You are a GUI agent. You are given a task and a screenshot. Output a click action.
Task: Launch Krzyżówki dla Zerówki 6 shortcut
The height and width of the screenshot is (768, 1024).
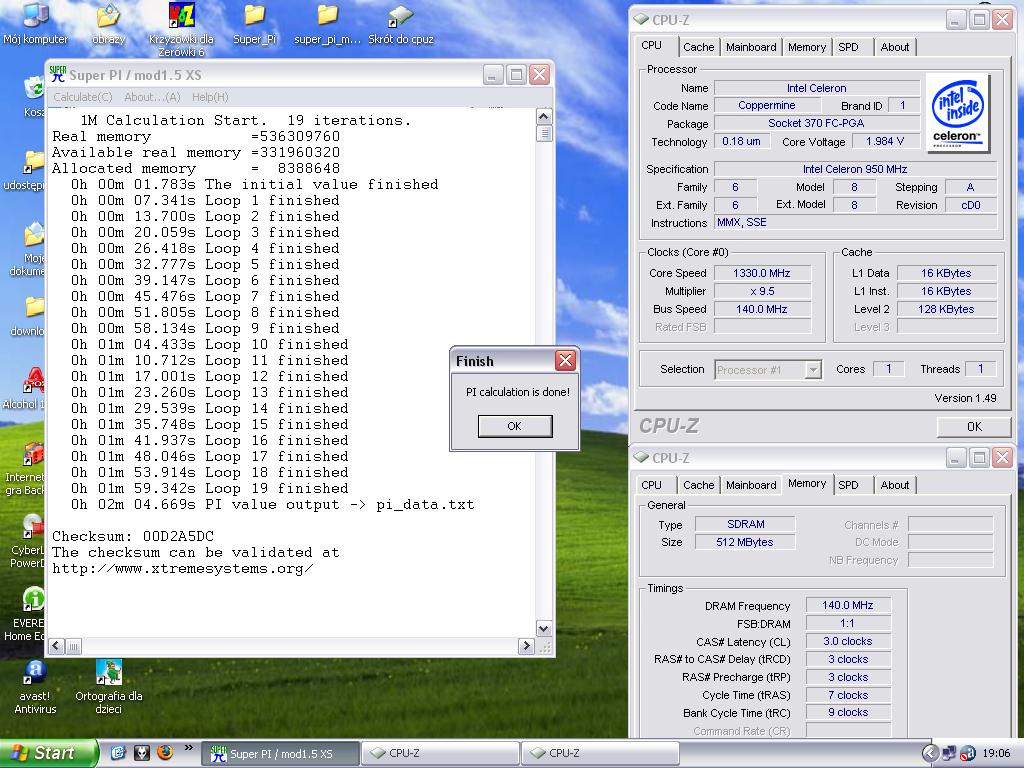181,17
